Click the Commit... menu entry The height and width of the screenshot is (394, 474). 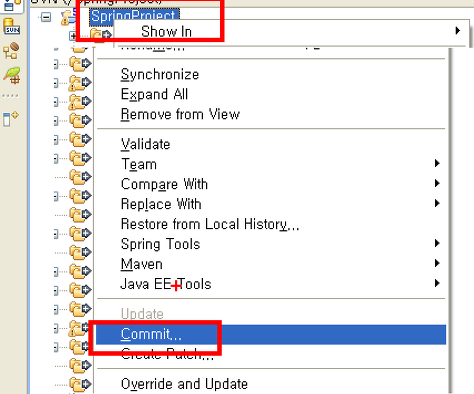coord(271,334)
